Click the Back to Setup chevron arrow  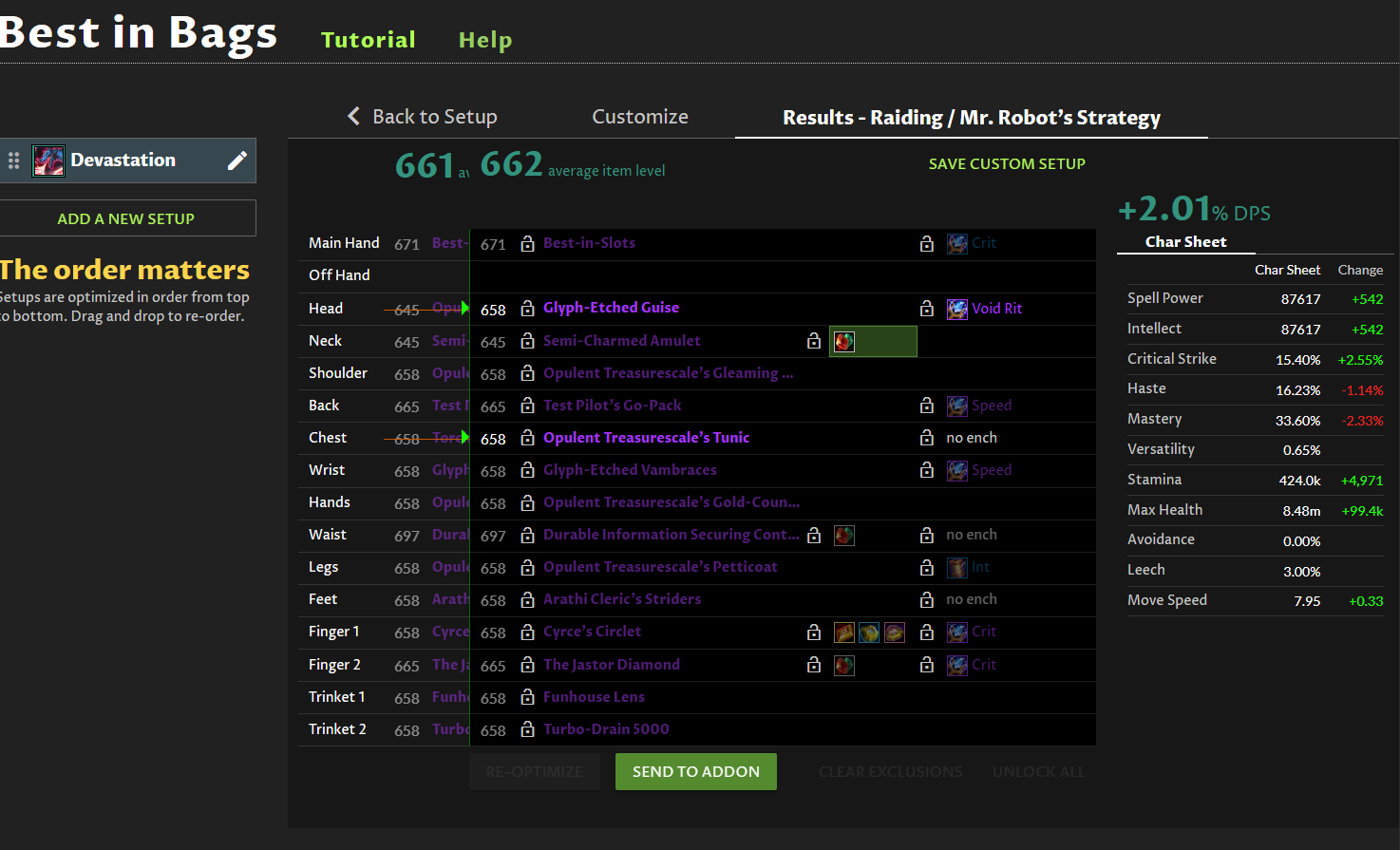coord(353,116)
